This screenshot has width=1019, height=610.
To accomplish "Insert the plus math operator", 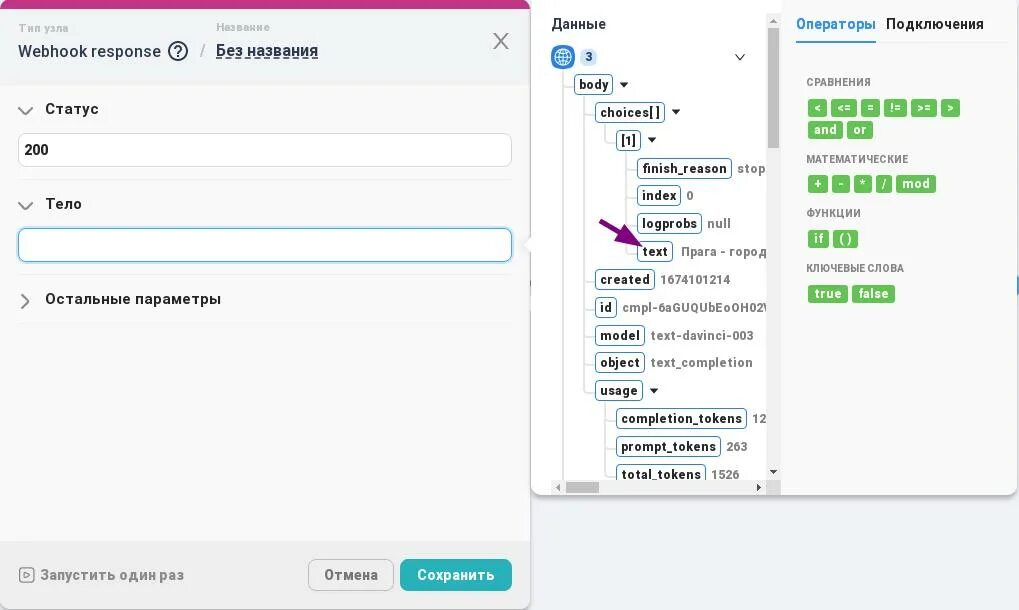I will click(817, 184).
